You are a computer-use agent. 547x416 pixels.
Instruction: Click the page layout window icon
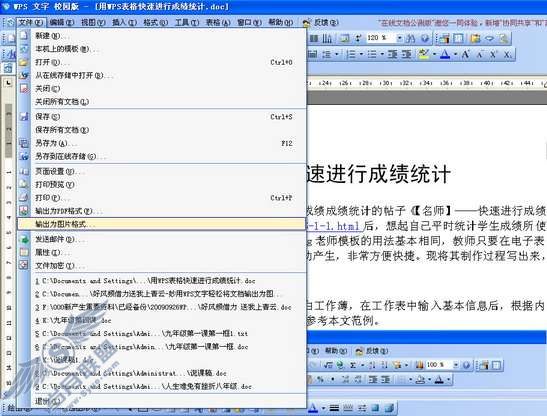458,38
